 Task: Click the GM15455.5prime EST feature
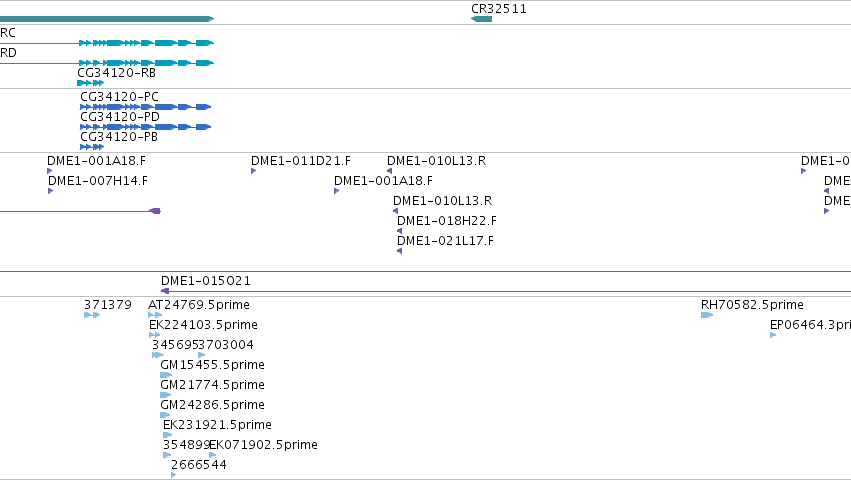pyautogui.click(x=166, y=375)
